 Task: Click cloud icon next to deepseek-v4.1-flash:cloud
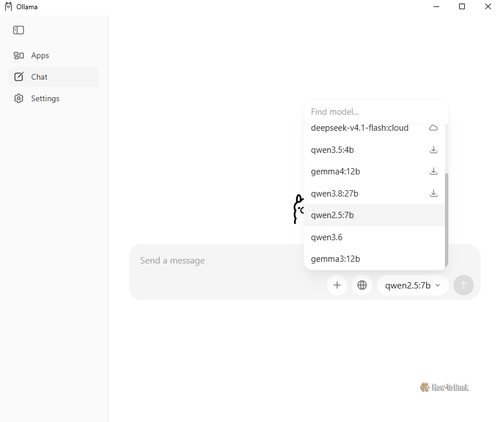point(433,128)
